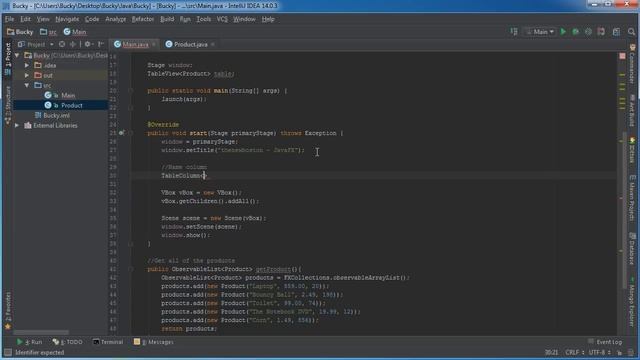Image resolution: width=640 pixels, height=360 pixels.
Task: Collapse the Bucky root folder
Action: coord(17,55)
